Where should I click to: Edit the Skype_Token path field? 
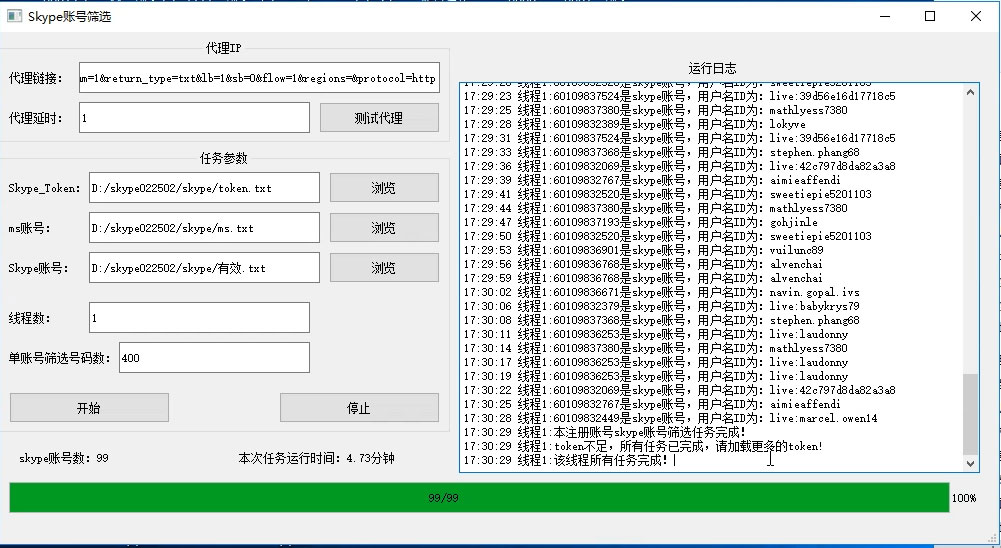coord(204,188)
